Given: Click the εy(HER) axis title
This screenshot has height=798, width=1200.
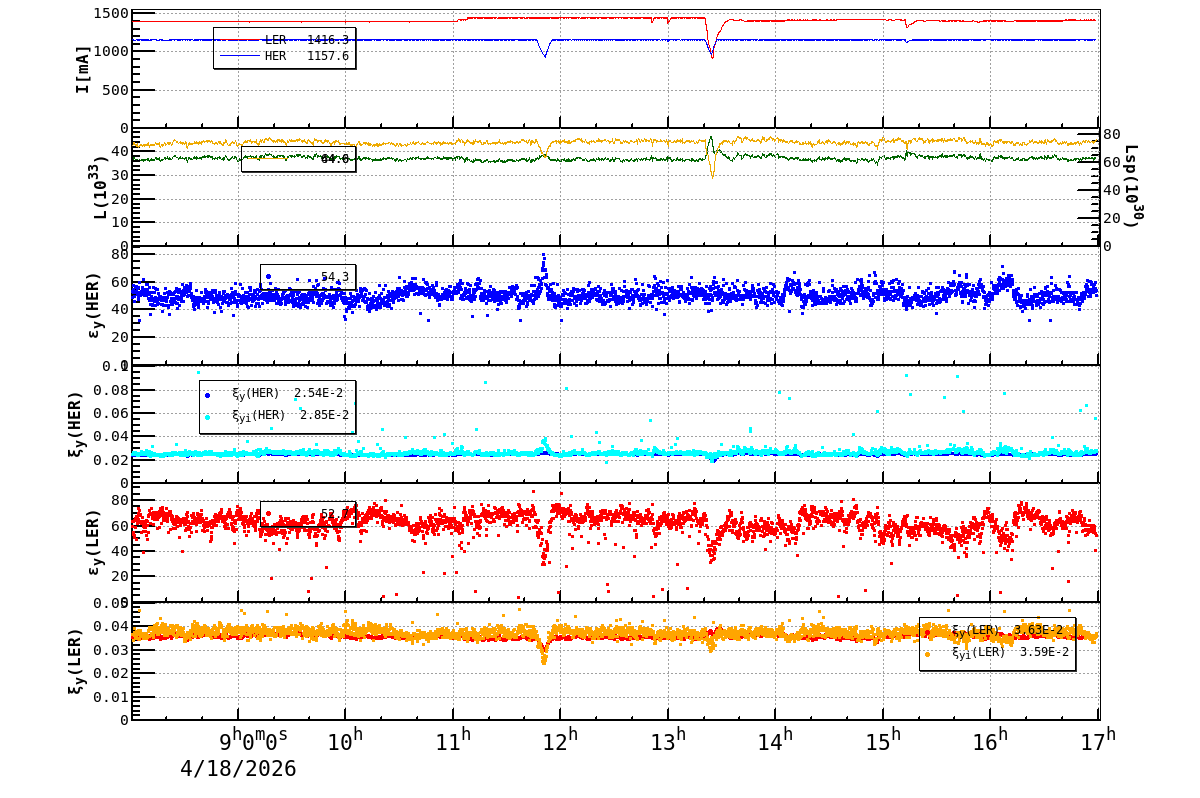Looking at the screenshot, I should (x=93, y=305).
